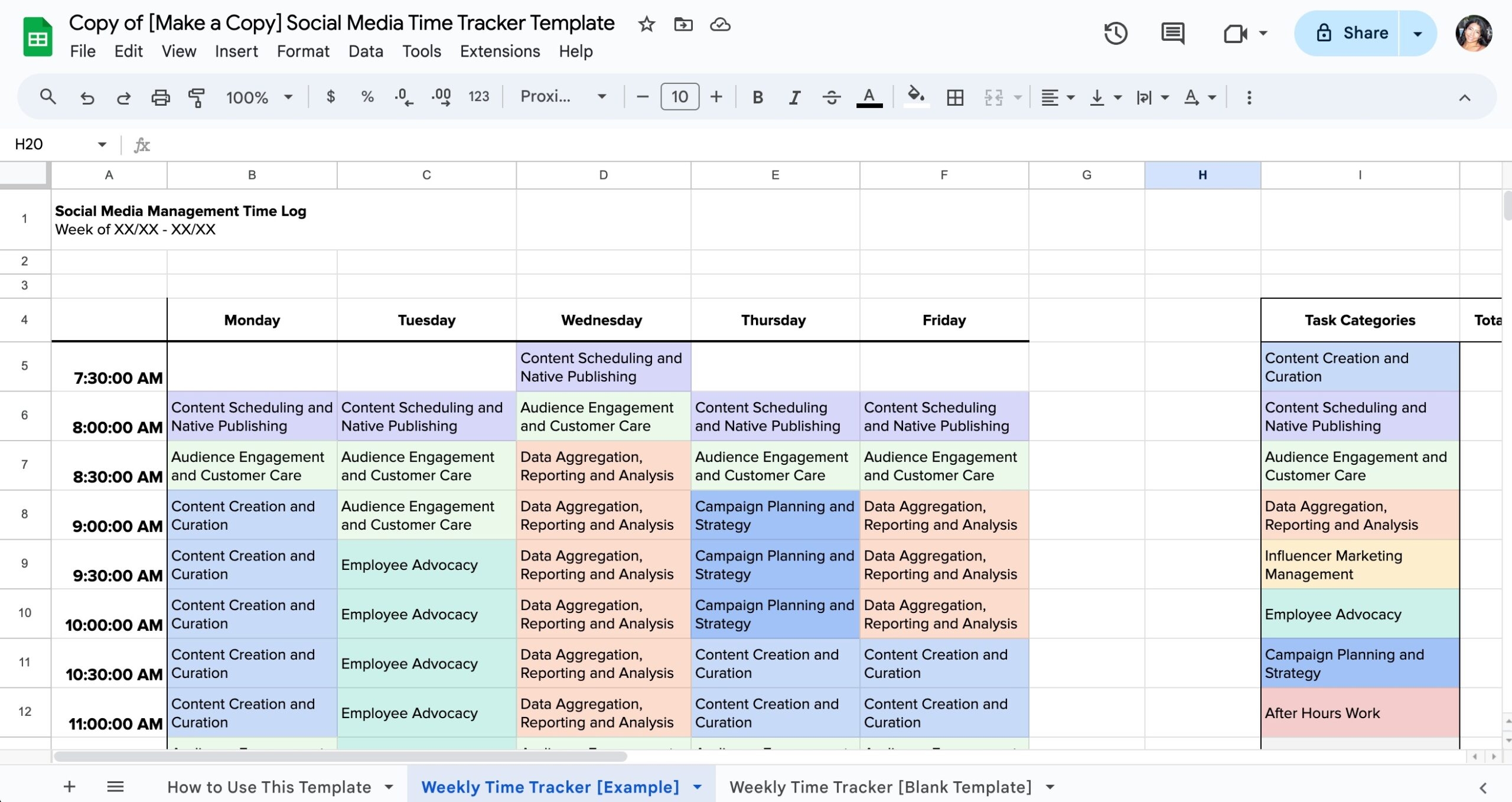Toggle bold formatting
This screenshot has width=1512, height=802.
point(758,97)
